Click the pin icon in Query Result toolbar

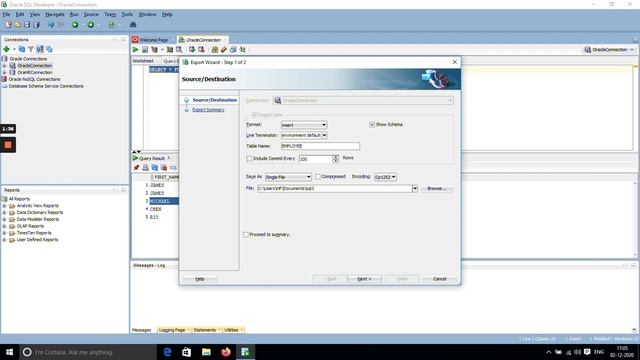136,168
